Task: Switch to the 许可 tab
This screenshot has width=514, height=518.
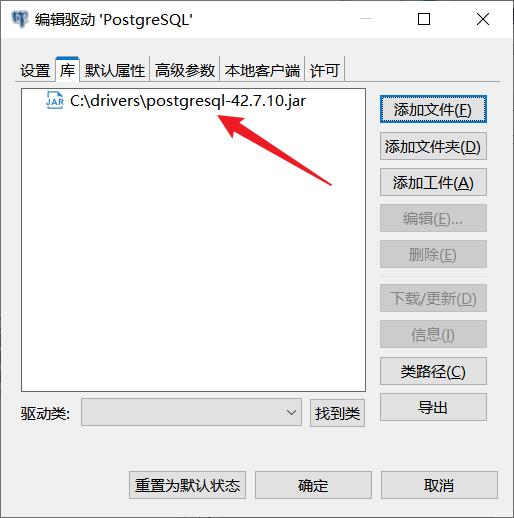Action: [x=325, y=70]
